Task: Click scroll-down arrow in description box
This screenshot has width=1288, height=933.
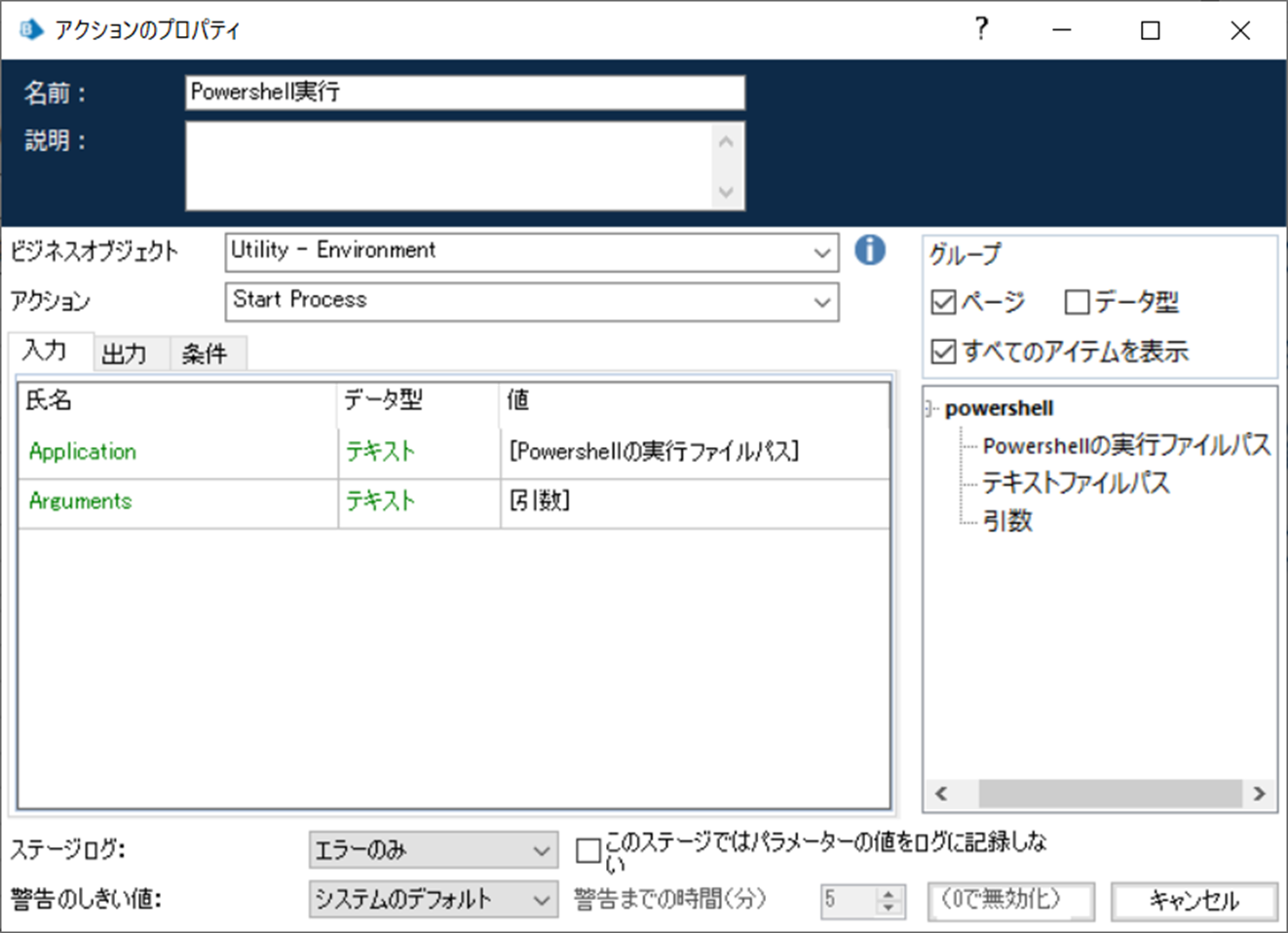Action: pos(726,192)
